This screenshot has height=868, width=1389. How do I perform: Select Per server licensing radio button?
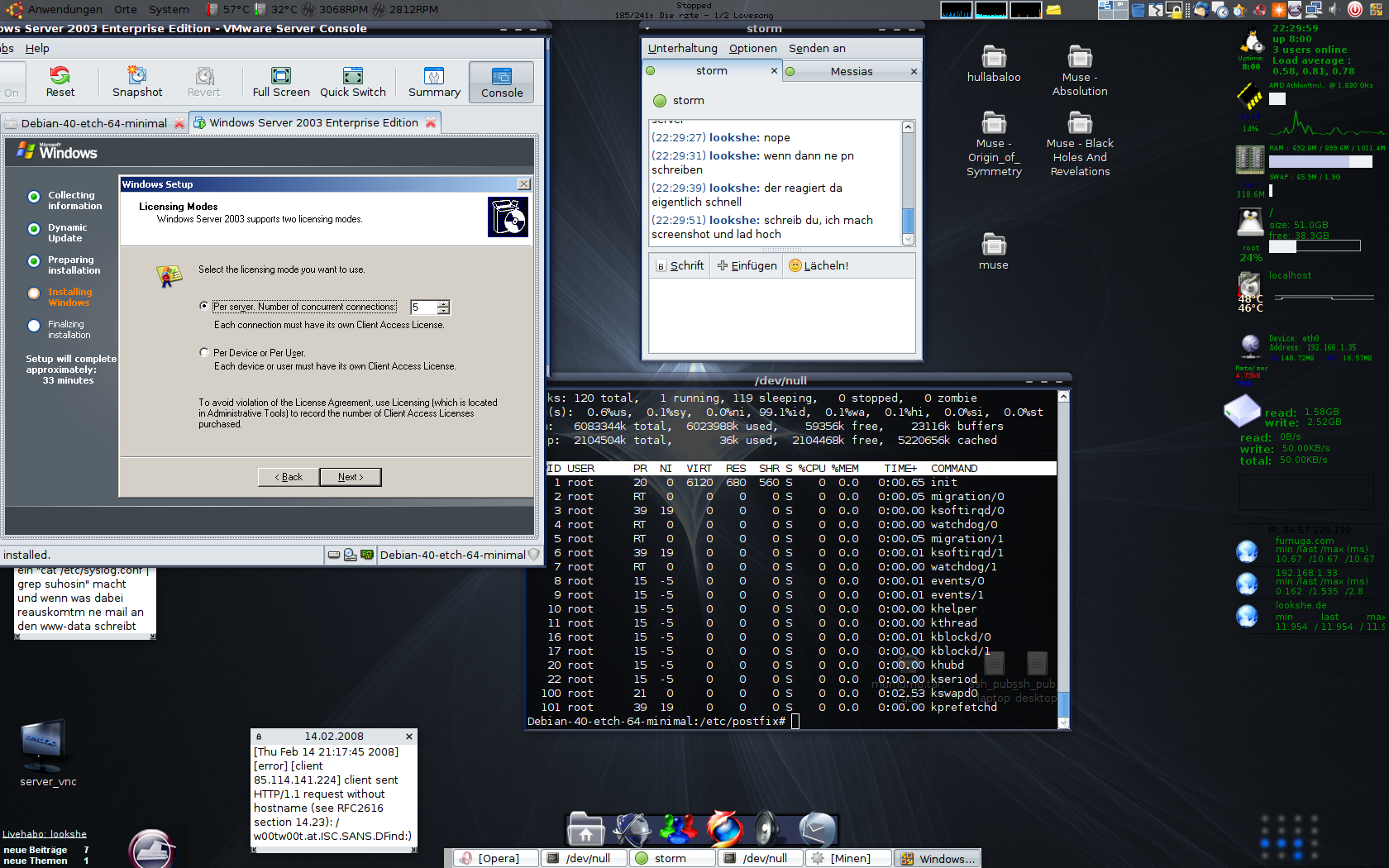204,306
